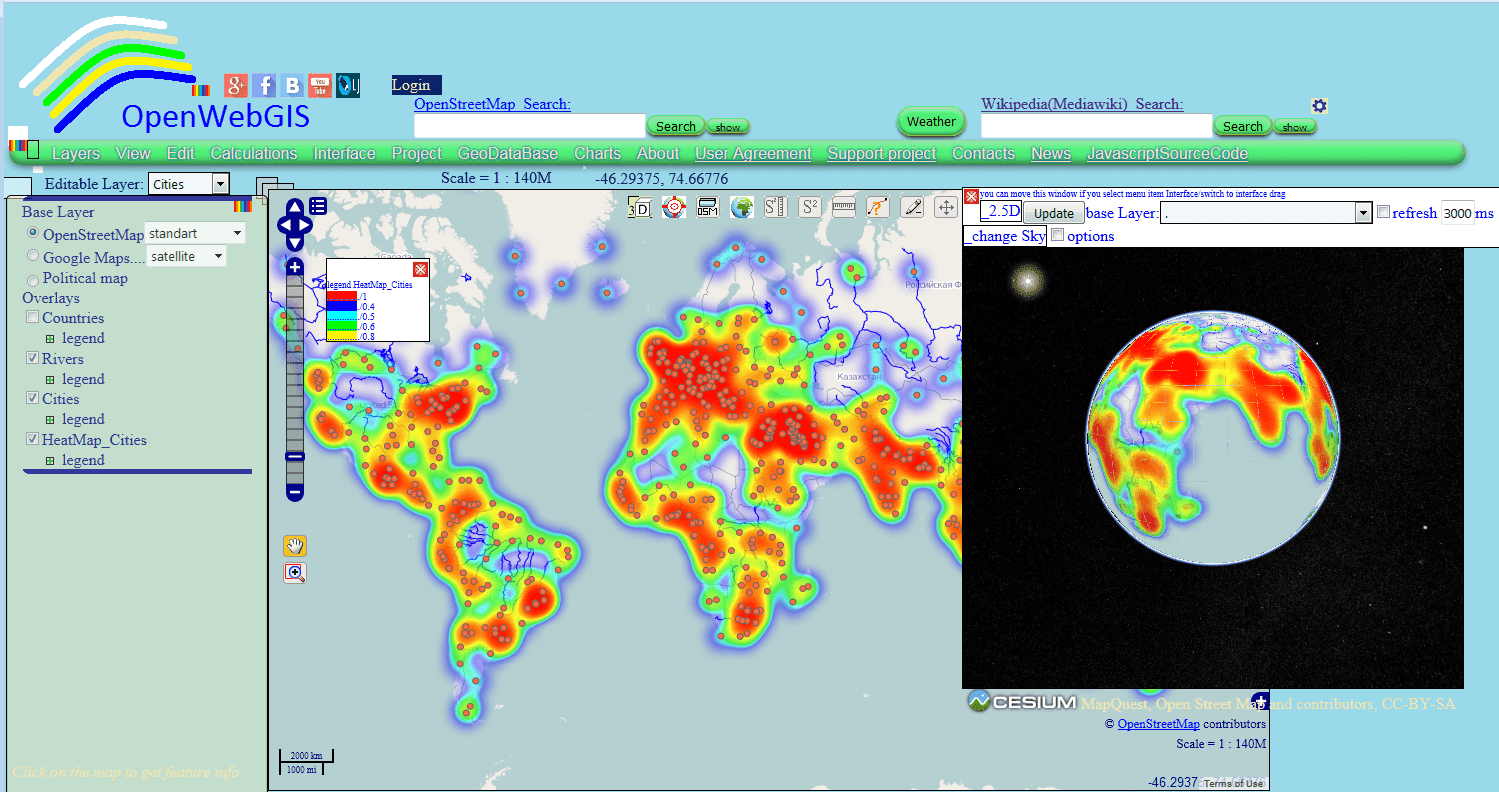
Task: Click the S² area tool in the toolbar
Action: pyautogui.click(x=810, y=207)
